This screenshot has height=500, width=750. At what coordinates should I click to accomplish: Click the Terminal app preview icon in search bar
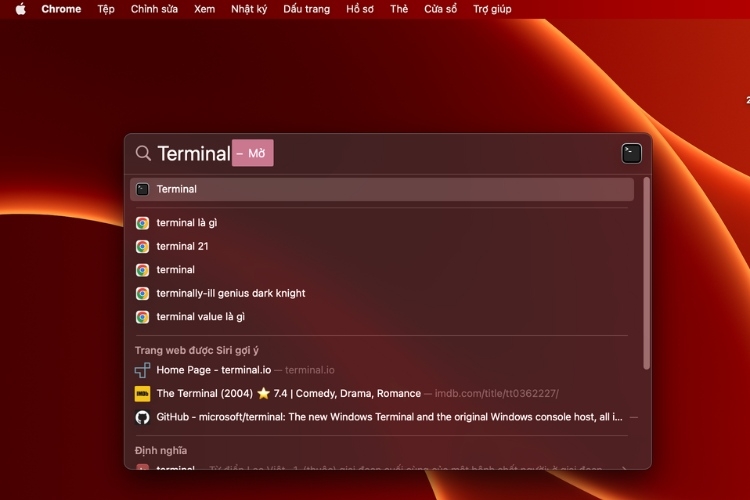click(x=631, y=154)
